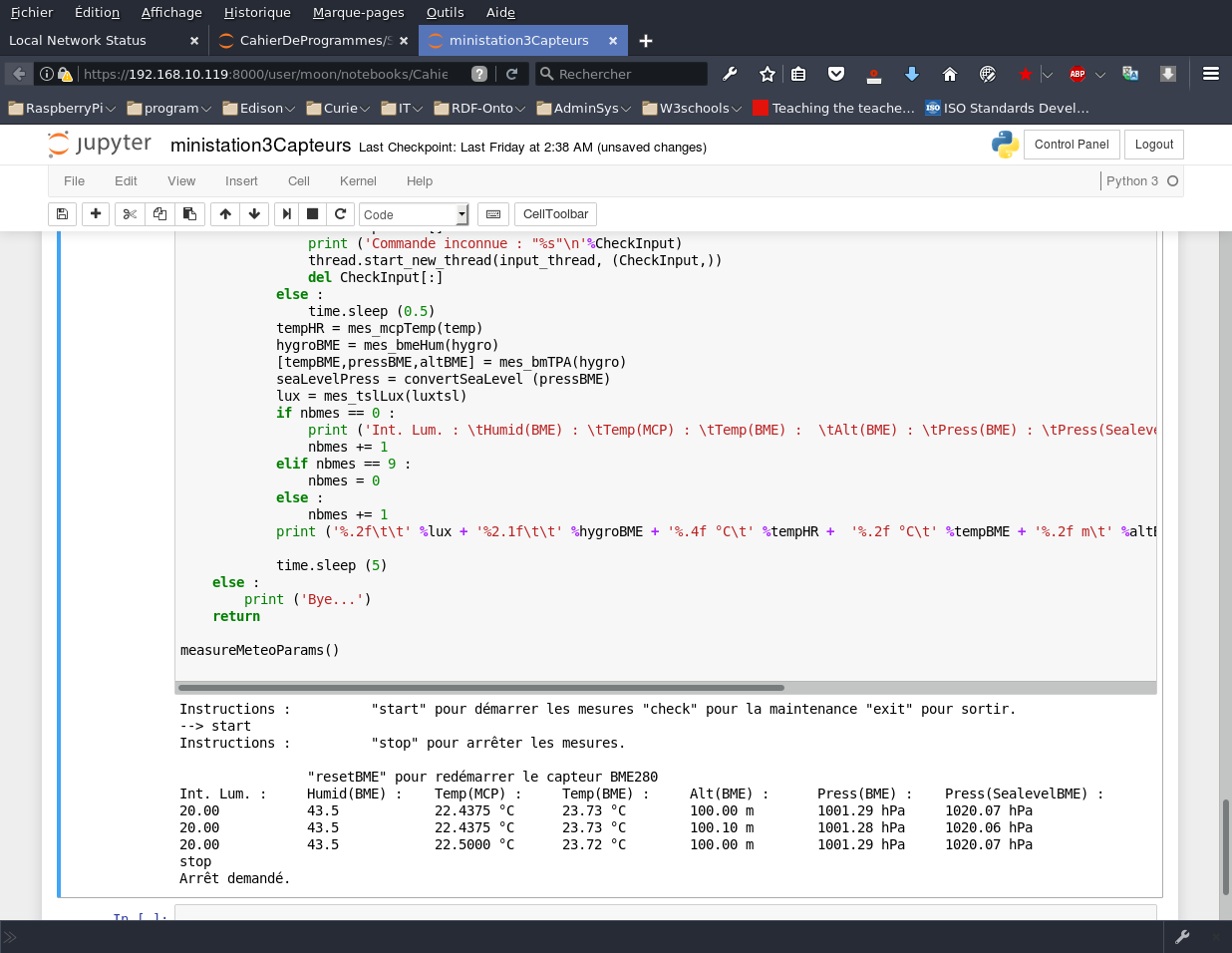Move the selected cell up
1232x953 pixels.
225,214
